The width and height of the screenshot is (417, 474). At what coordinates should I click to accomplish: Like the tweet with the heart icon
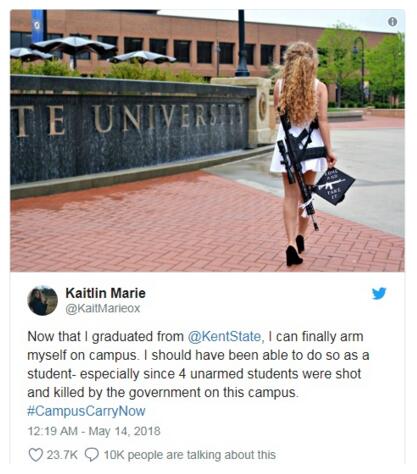[x=36, y=455]
